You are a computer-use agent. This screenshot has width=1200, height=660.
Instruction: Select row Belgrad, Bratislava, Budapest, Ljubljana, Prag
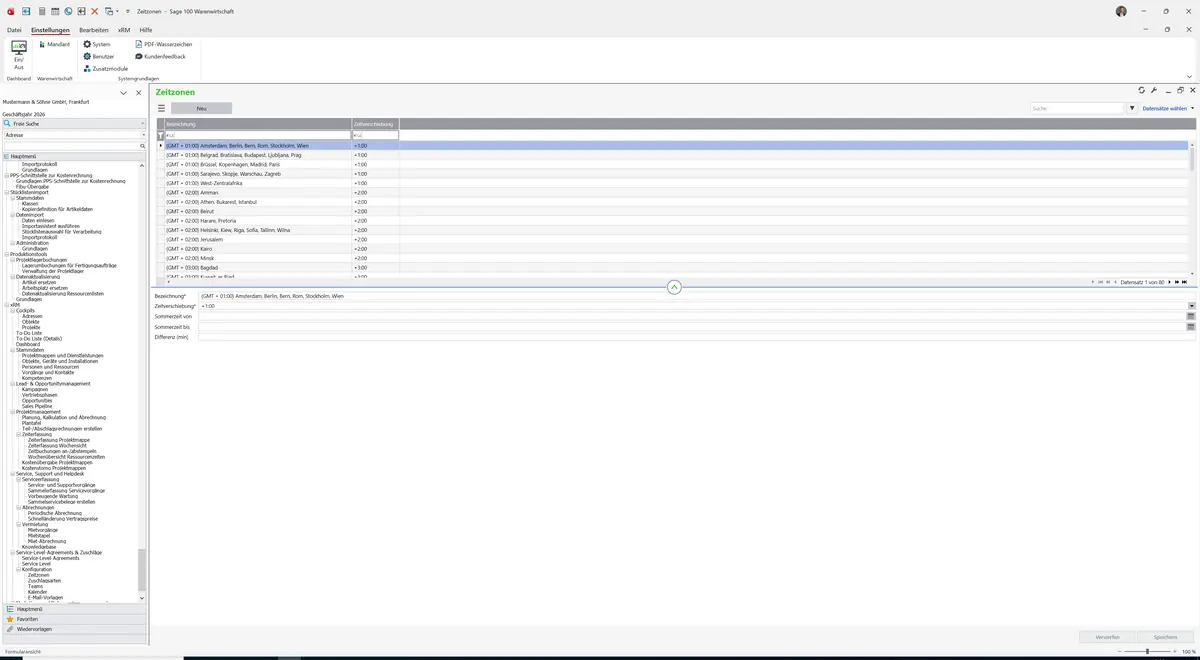click(672, 155)
